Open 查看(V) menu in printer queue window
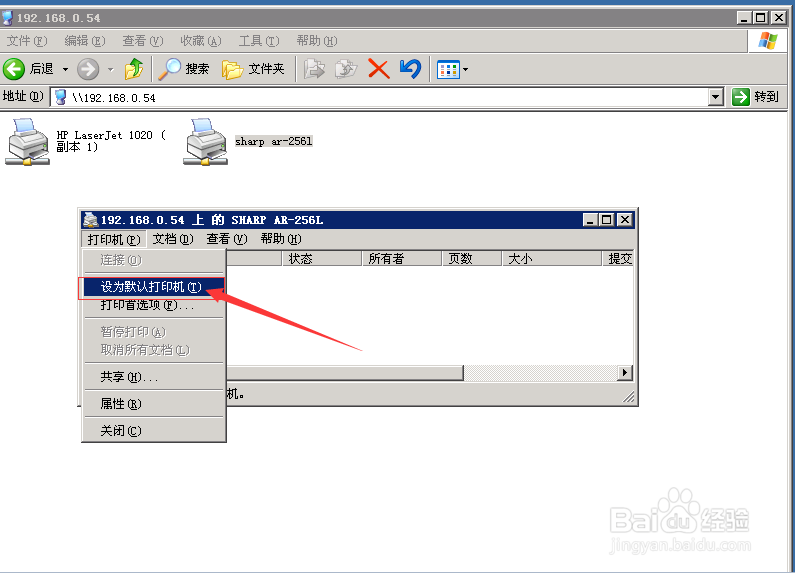 (x=227, y=239)
